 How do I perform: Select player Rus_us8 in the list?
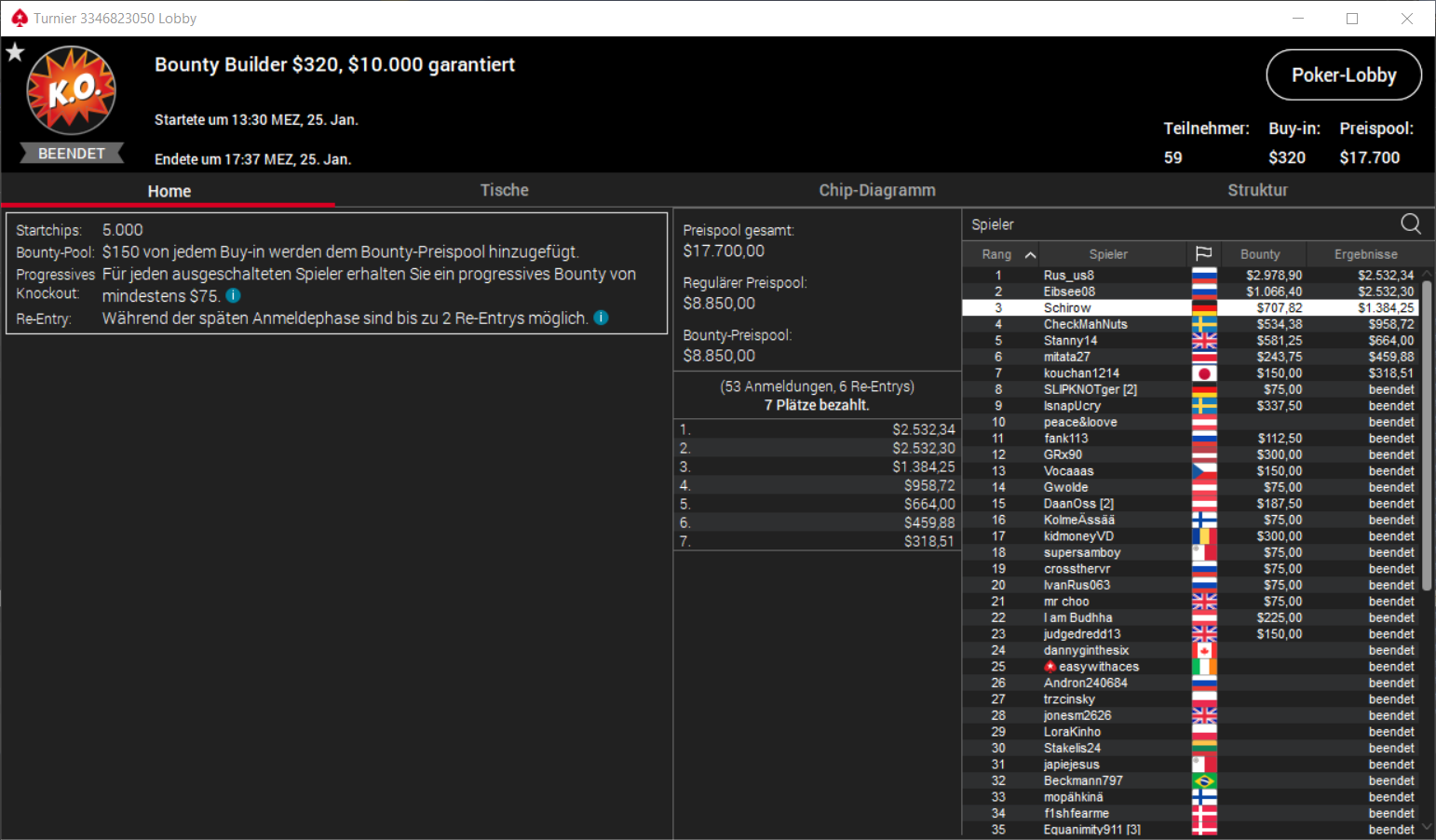point(1190,276)
